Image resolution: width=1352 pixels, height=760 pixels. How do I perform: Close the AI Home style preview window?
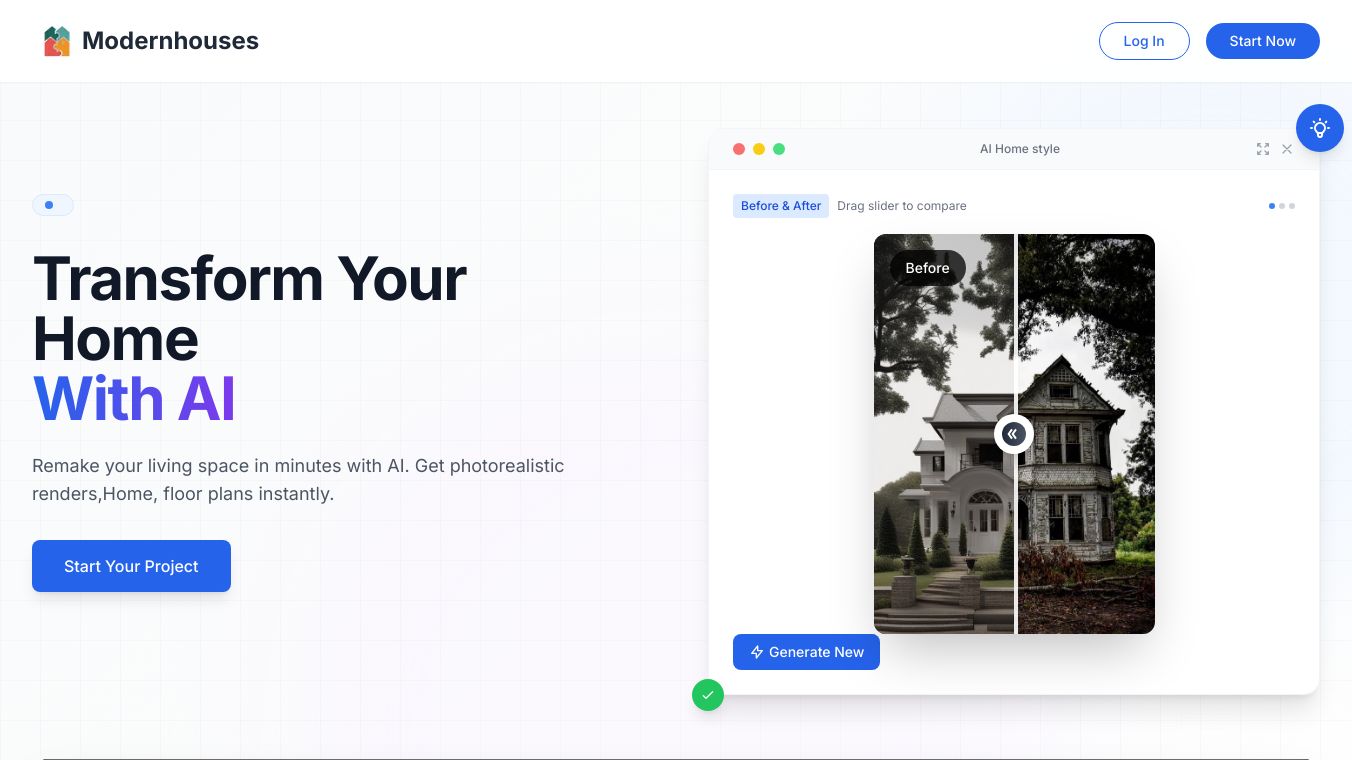coord(1287,149)
